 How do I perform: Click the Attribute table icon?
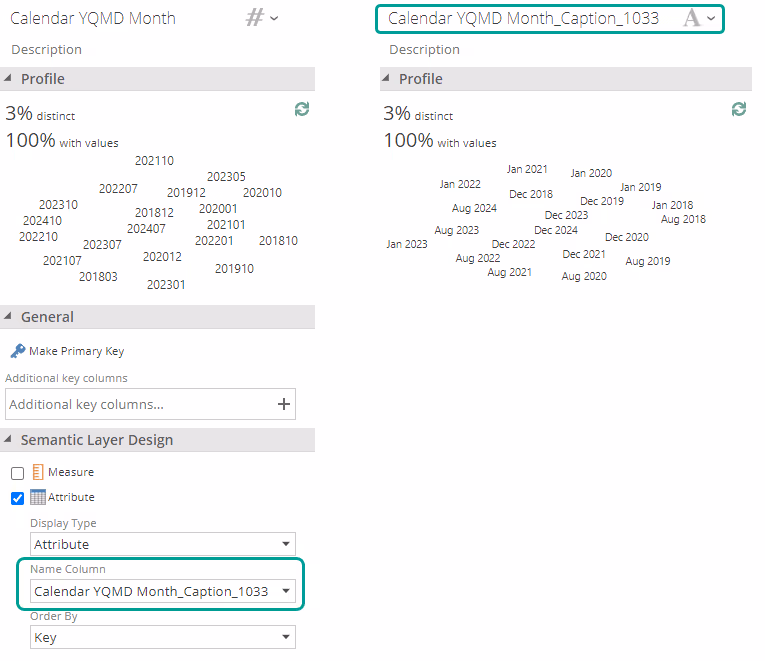click(38, 497)
